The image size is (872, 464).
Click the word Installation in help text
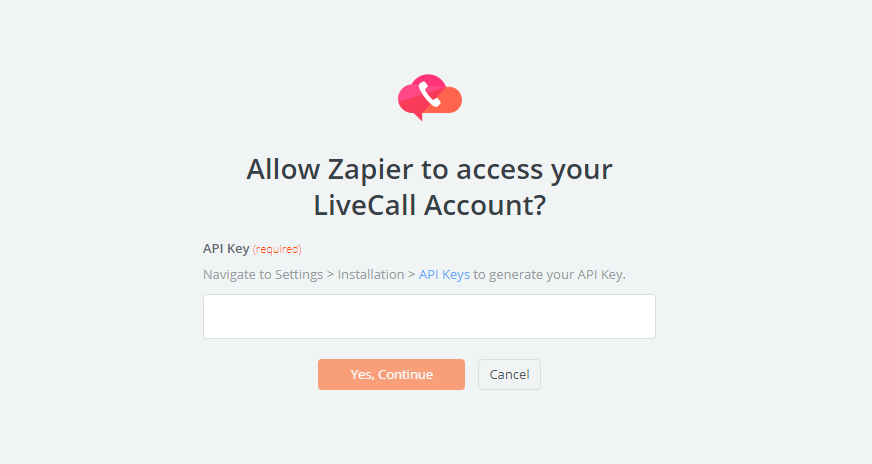(371, 274)
